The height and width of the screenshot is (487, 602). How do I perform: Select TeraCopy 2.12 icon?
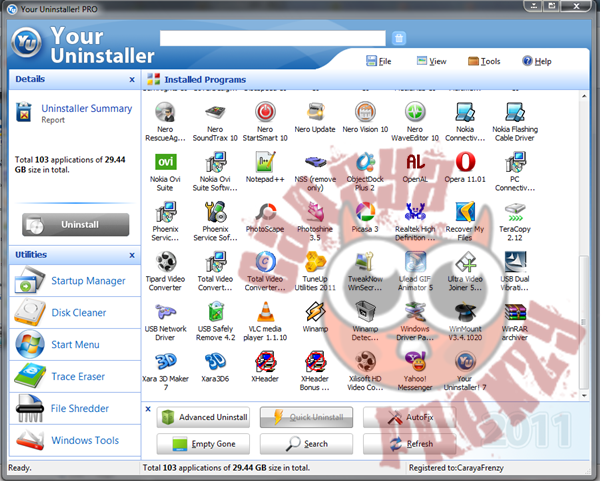(515, 212)
